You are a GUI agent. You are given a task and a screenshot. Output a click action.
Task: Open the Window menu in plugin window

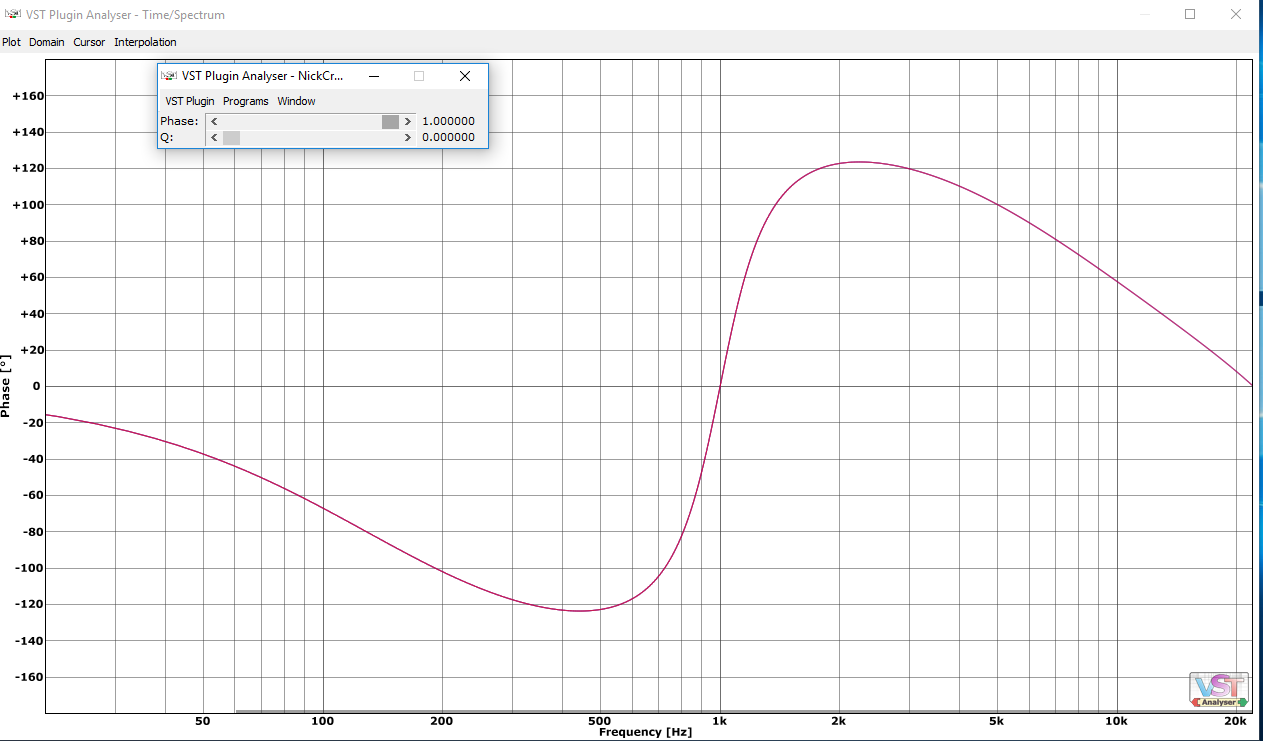(x=296, y=101)
